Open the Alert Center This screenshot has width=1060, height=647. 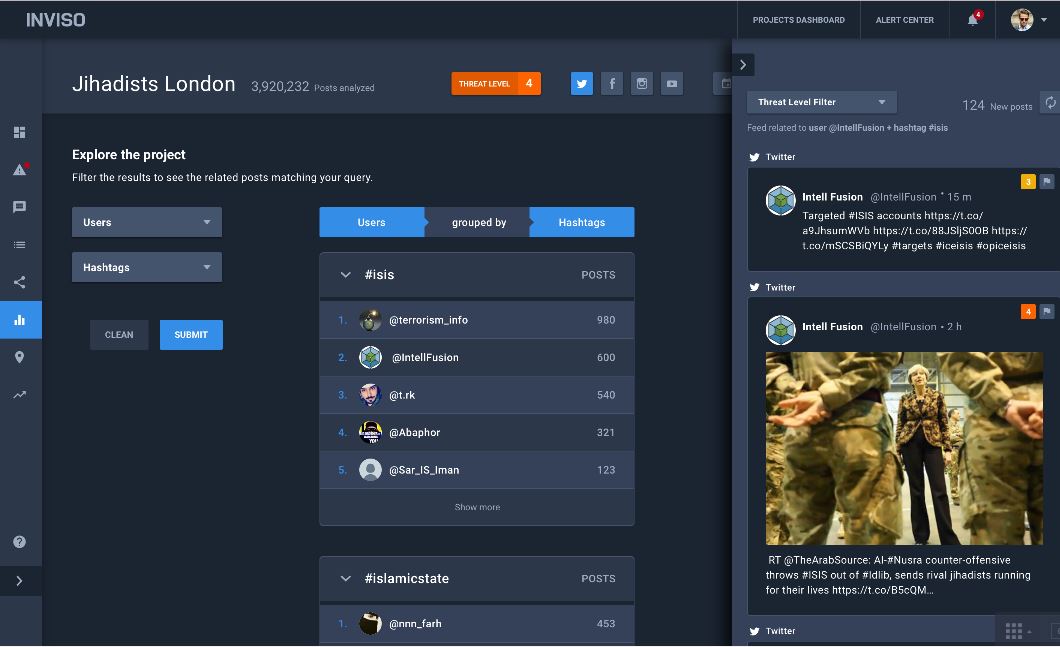coord(904,20)
